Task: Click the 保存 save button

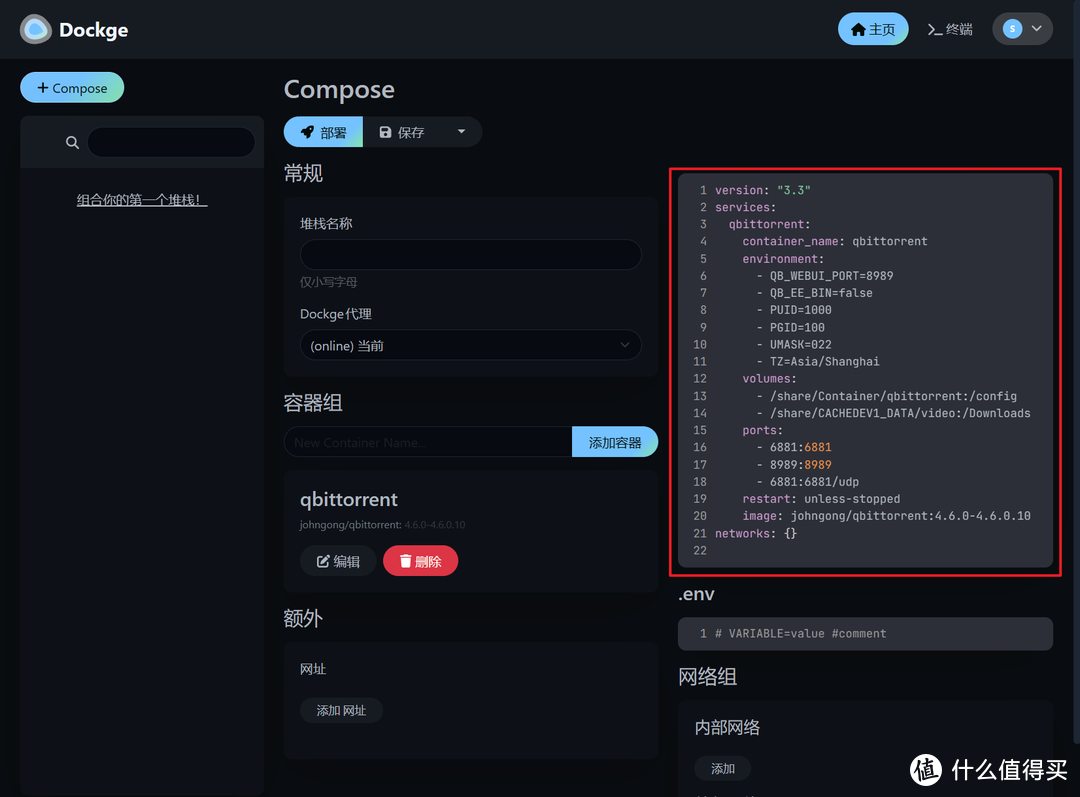Action: (402, 132)
